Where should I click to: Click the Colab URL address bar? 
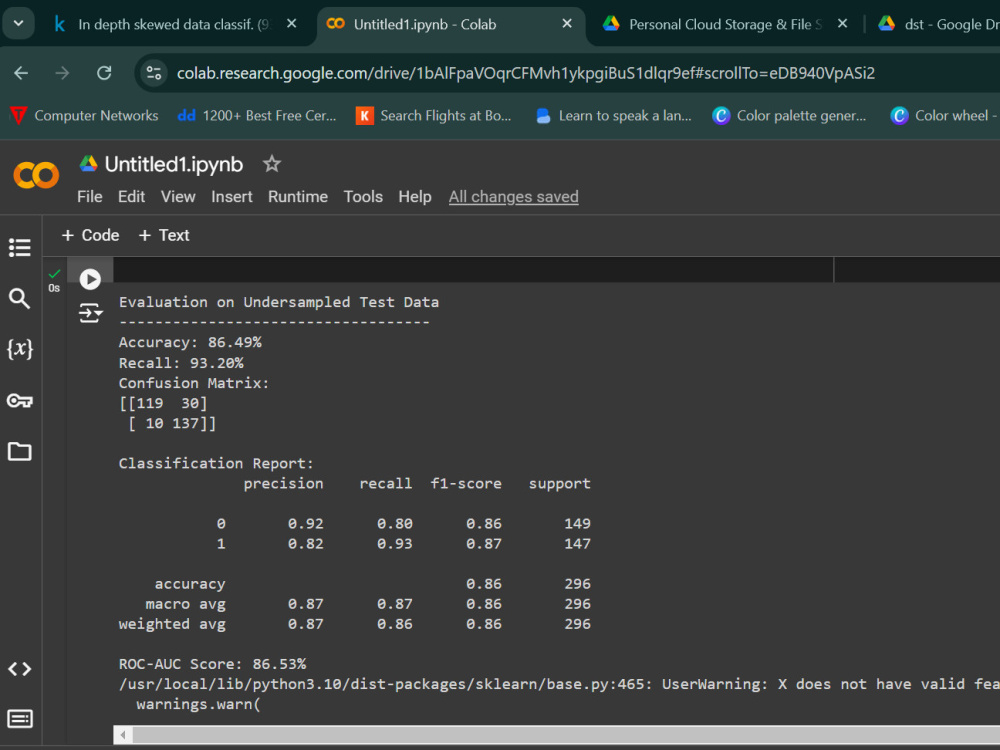526,73
